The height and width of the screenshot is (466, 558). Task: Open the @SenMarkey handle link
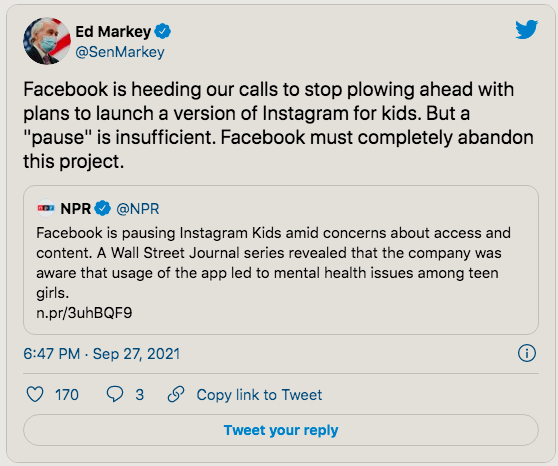[120, 52]
